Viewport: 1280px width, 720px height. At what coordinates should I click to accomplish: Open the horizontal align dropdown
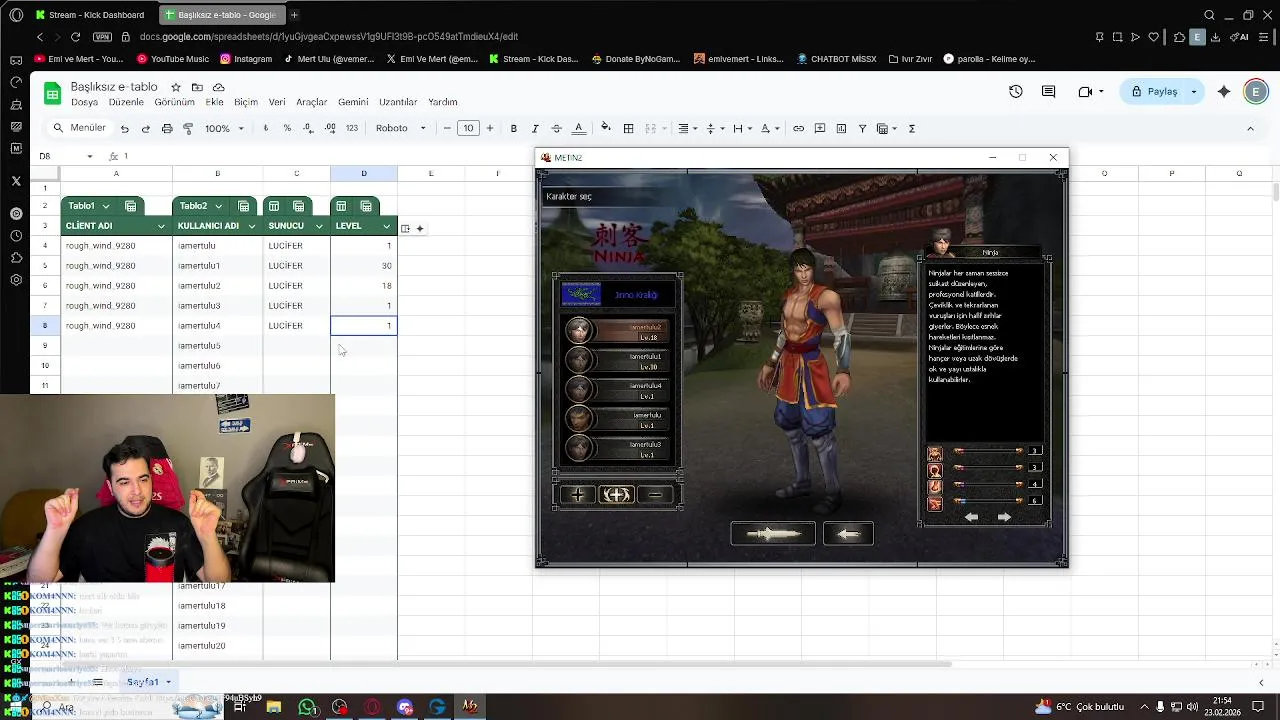(687, 128)
